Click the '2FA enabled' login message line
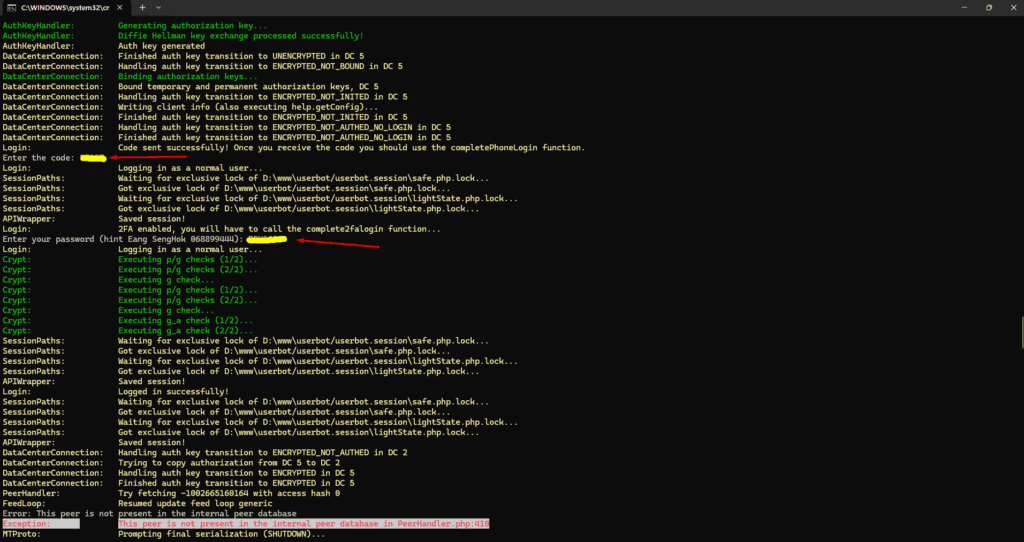 point(278,229)
